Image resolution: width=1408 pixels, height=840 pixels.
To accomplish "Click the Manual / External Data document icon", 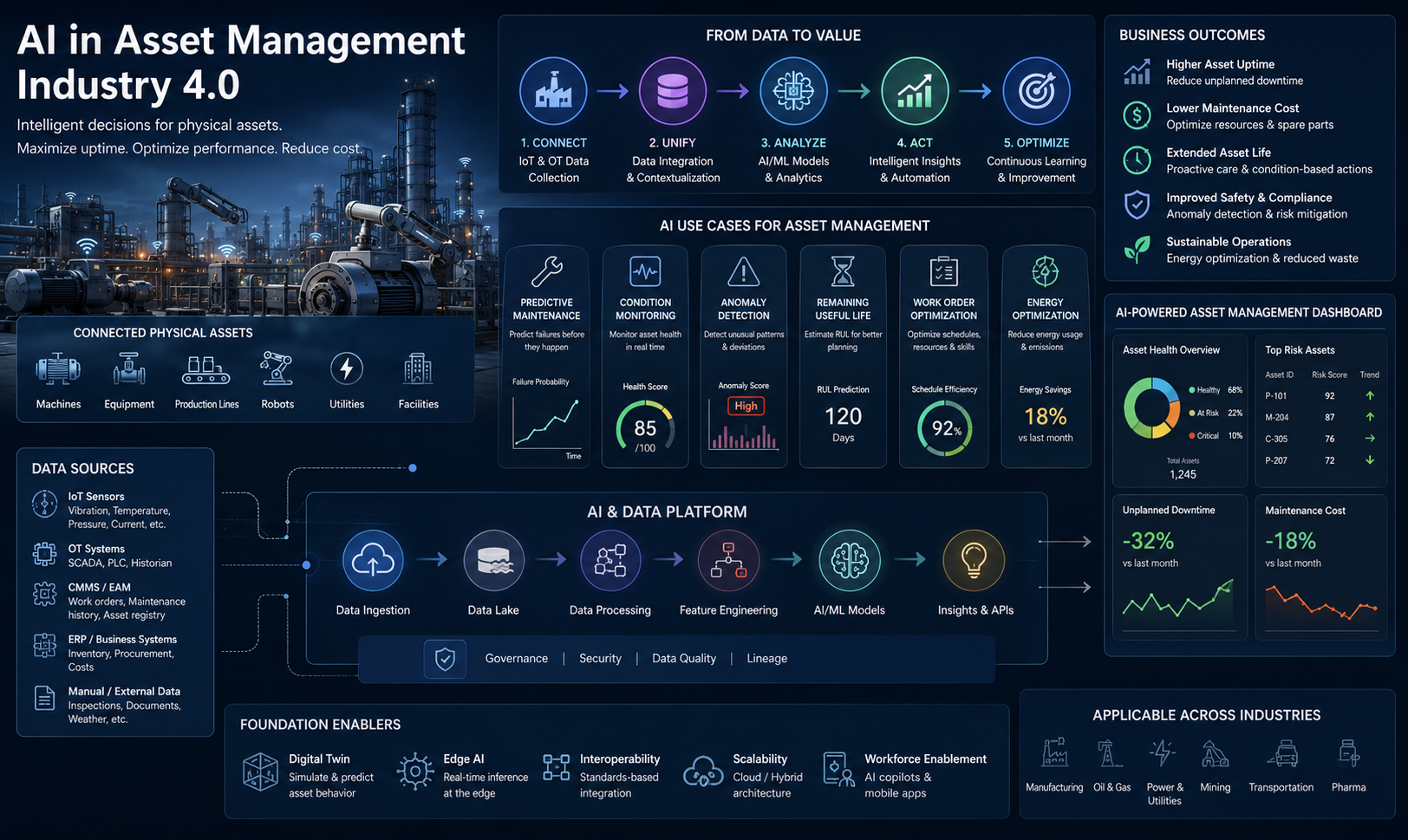I will [44, 698].
